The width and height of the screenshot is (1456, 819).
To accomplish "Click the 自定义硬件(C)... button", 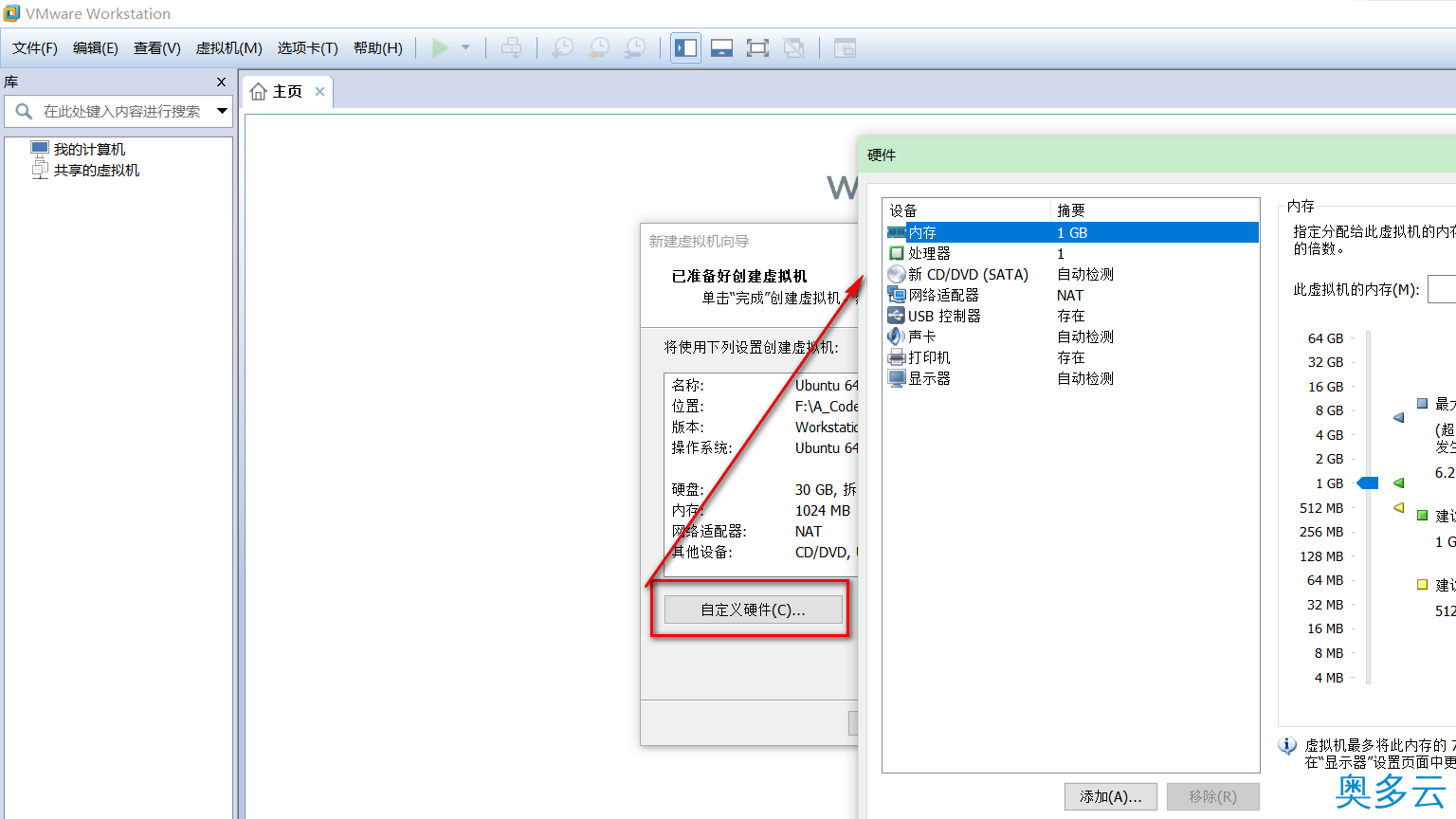I will pyautogui.click(x=753, y=610).
